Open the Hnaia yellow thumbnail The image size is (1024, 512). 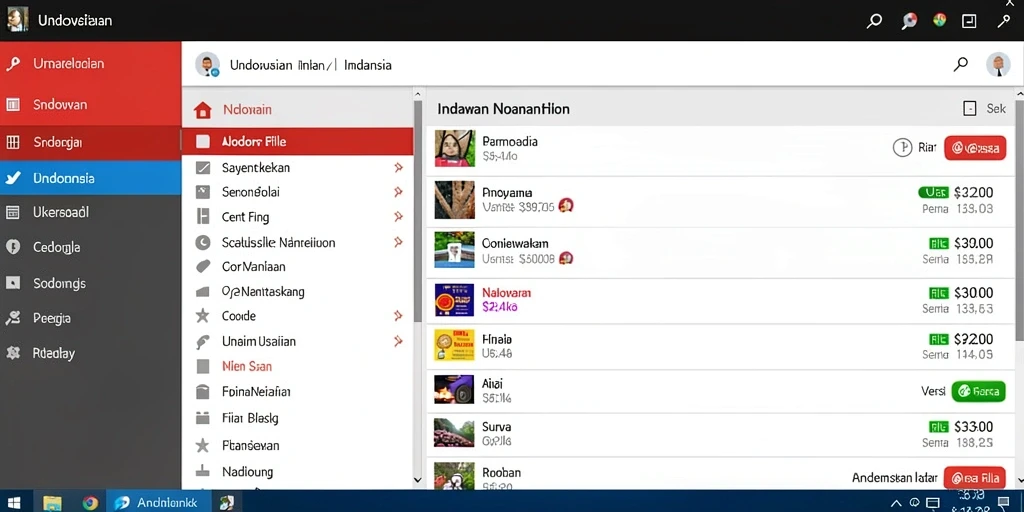click(455, 345)
